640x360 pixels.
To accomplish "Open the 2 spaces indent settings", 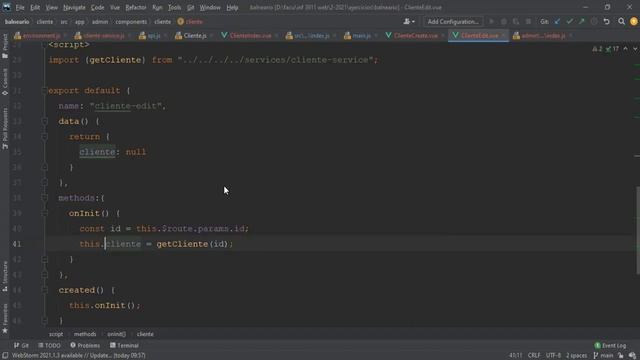I will tap(576, 356).
